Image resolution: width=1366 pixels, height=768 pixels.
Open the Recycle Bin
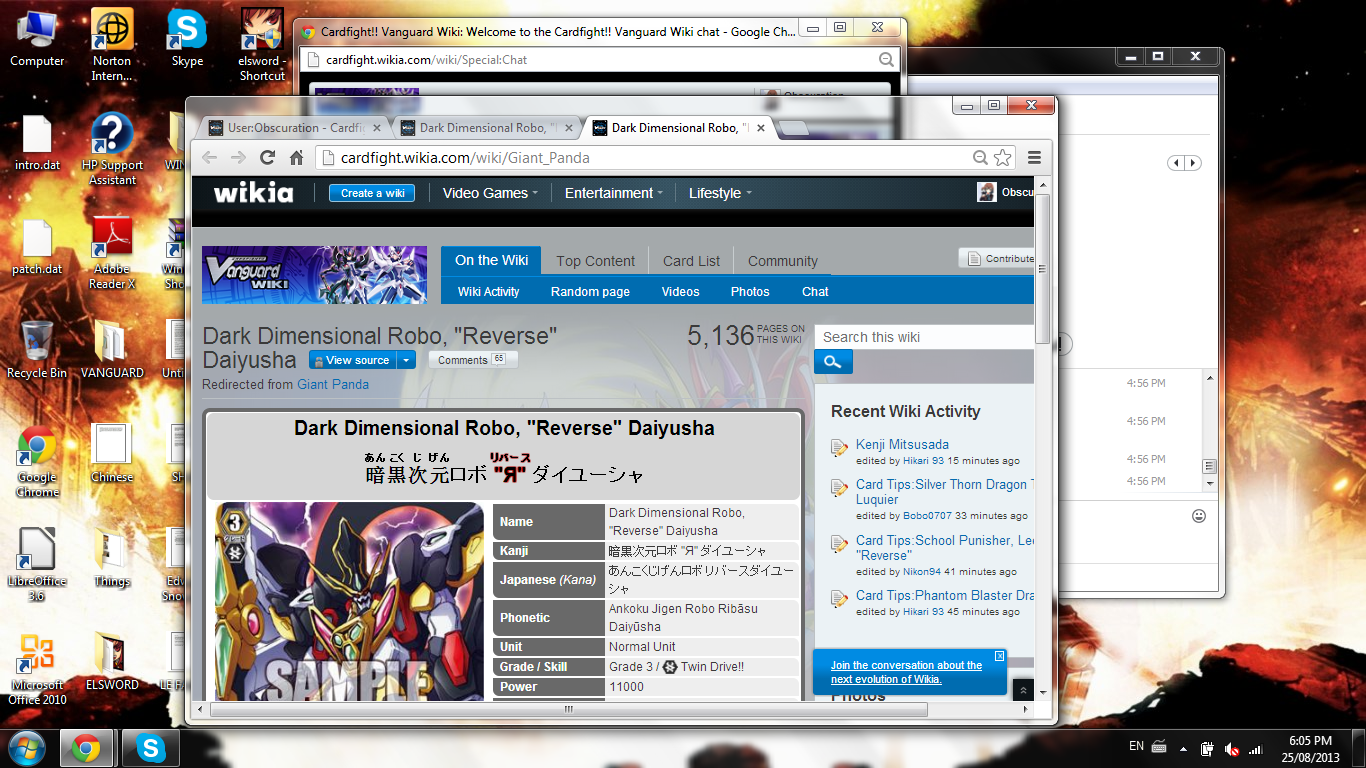point(37,350)
